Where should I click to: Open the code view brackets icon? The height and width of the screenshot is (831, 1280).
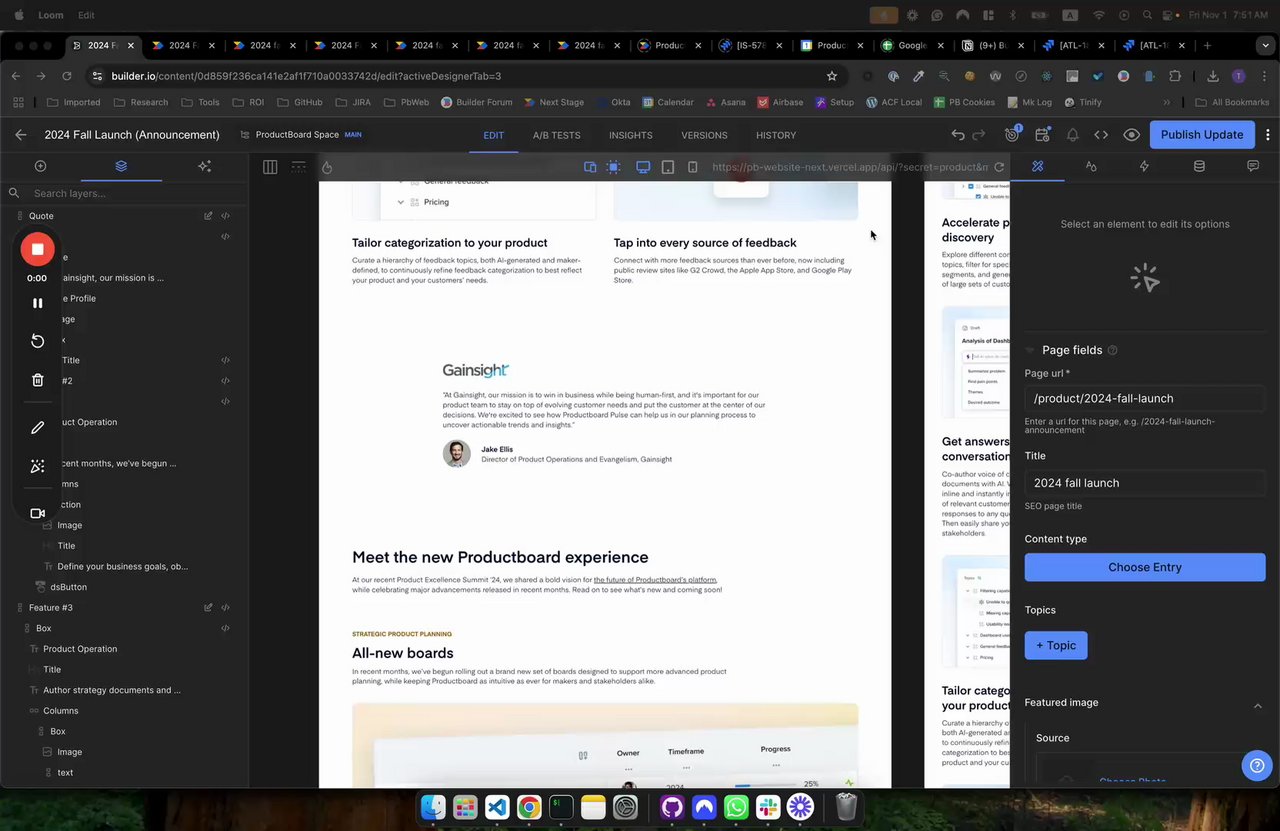[x=1101, y=135]
